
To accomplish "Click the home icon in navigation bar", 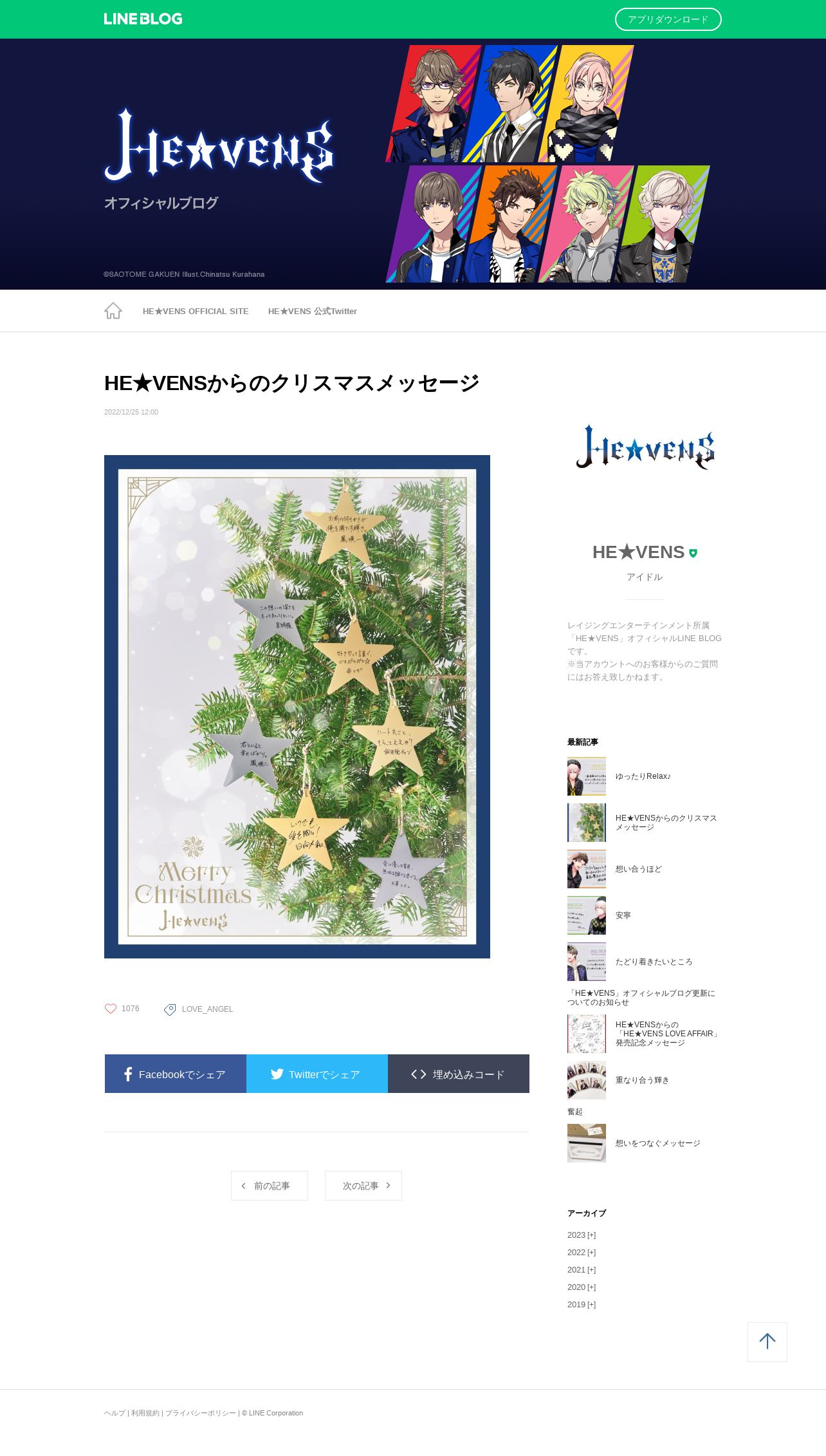I will click(x=113, y=311).
